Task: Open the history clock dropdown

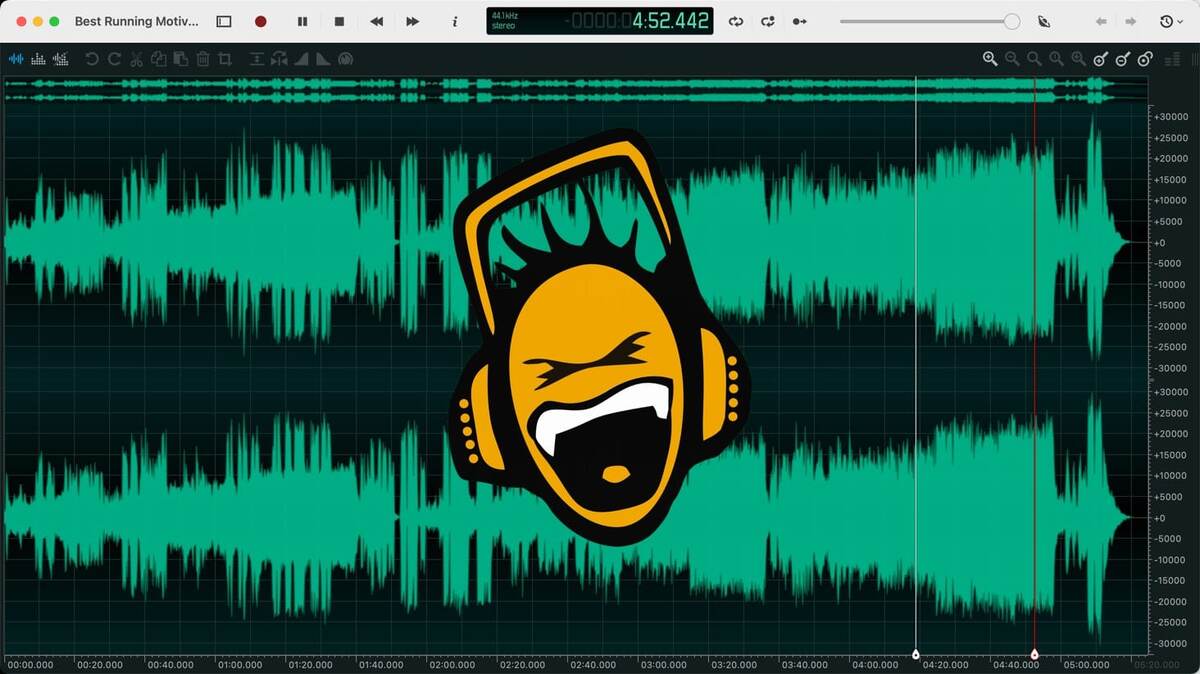Action: (1171, 21)
